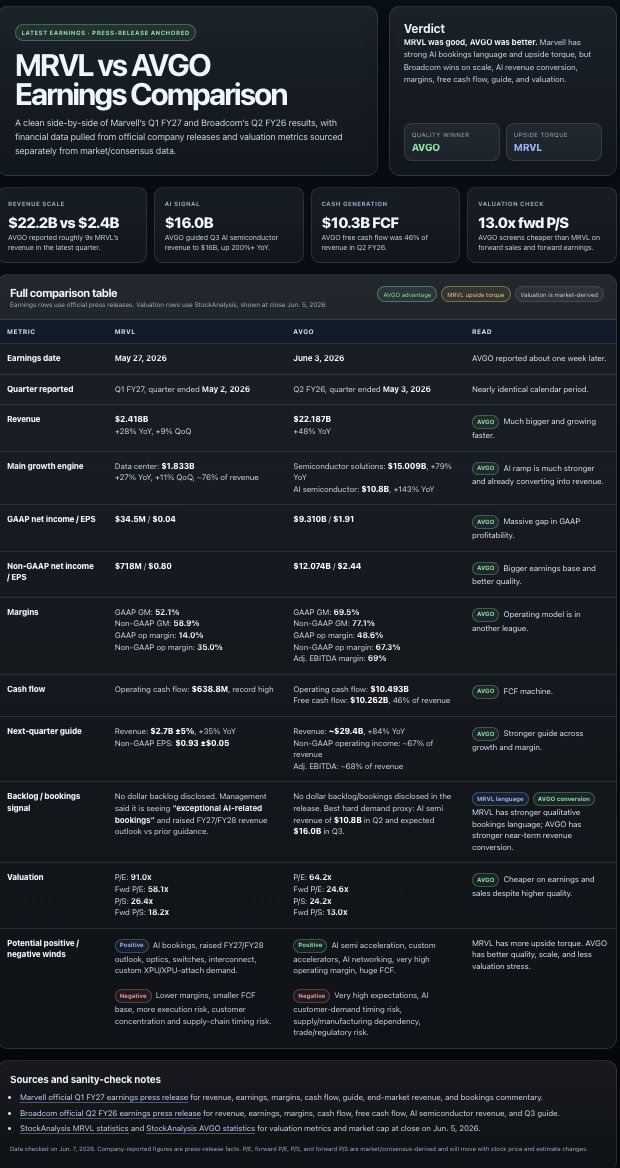Viewport: 620px width, 1168px height.
Task: Select AVGO non-GAAP value '$12.074B / $2.44'
Action: tap(327, 566)
